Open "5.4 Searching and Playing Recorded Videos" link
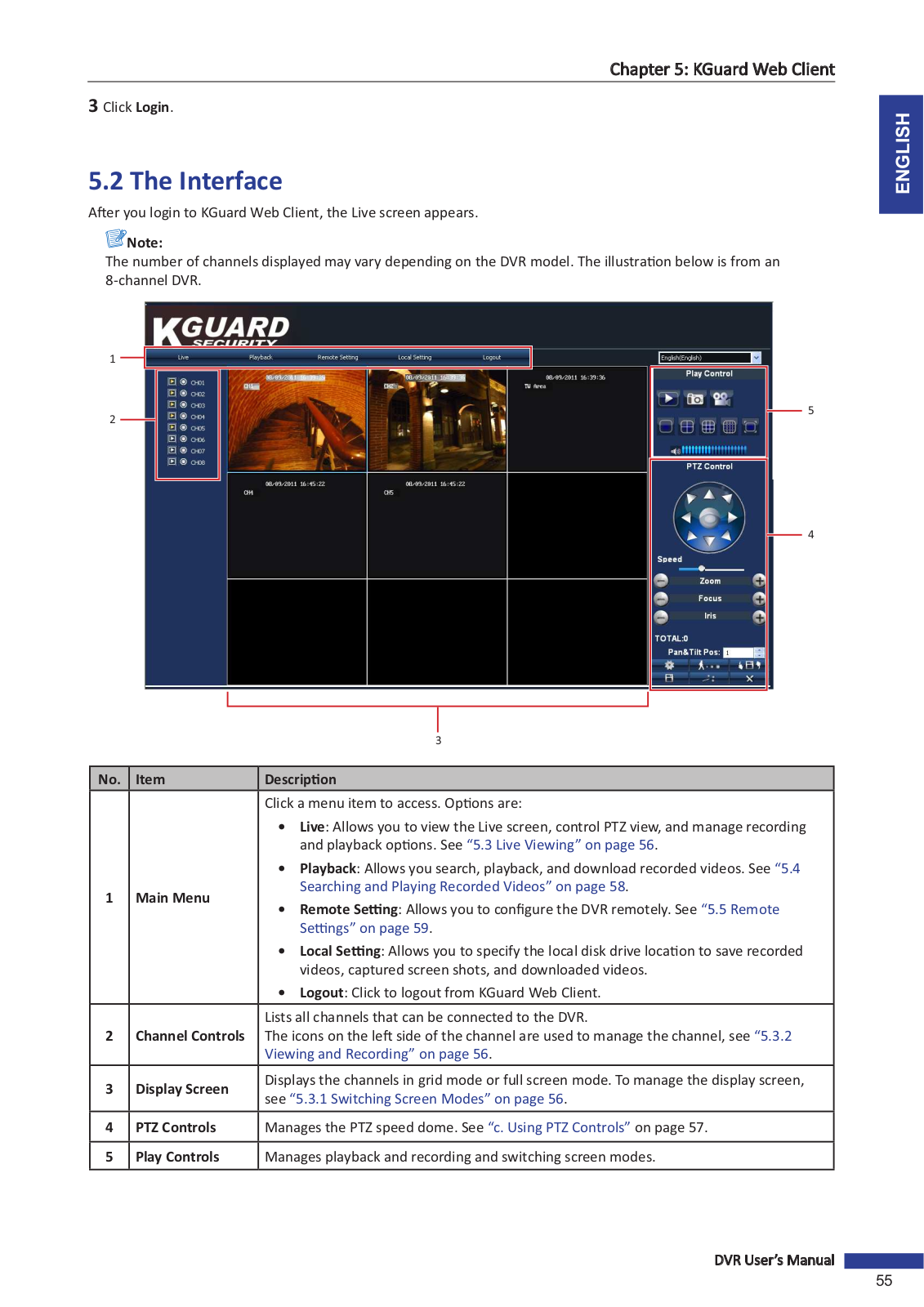924x1307 pixels. coord(550,877)
